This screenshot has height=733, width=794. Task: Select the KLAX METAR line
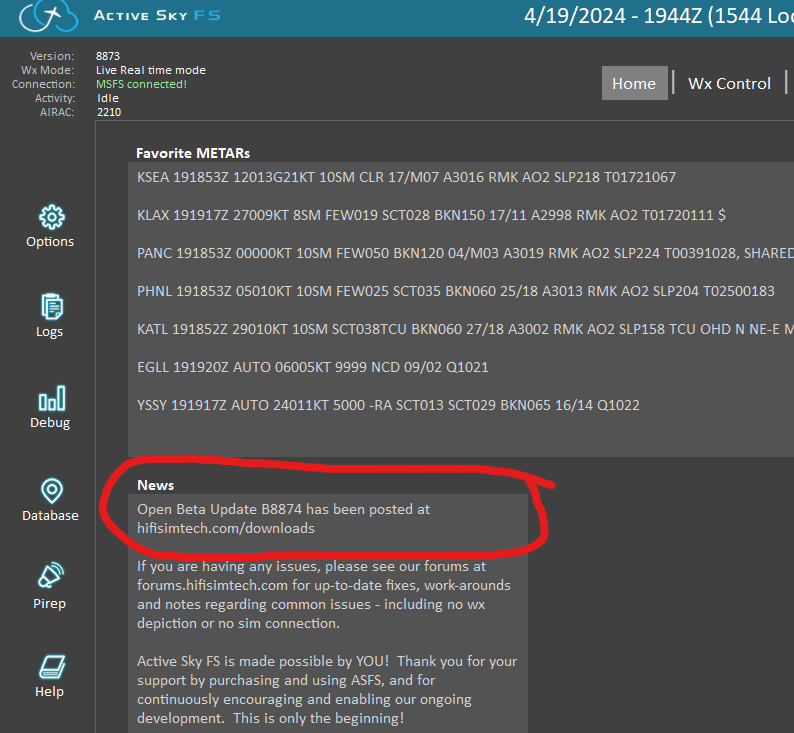[431, 215]
